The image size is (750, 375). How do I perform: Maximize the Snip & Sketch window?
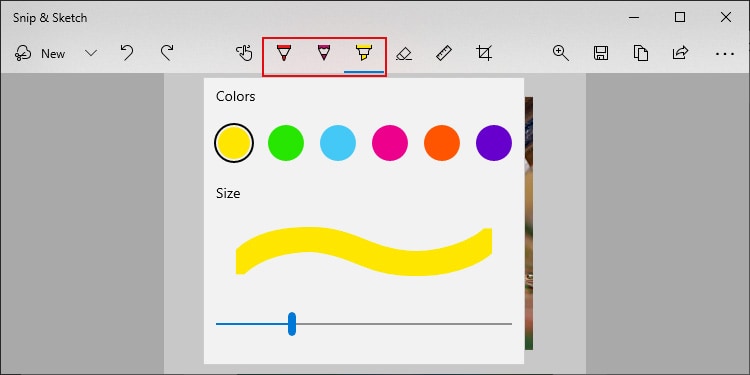pyautogui.click(x=680, y=18)
